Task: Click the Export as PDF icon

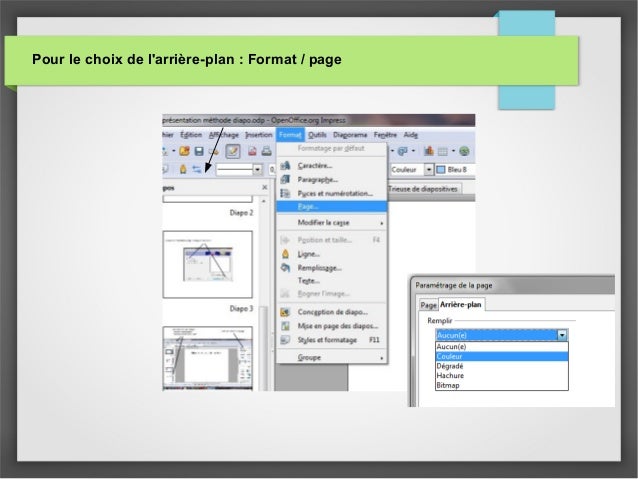Action: 252,151
